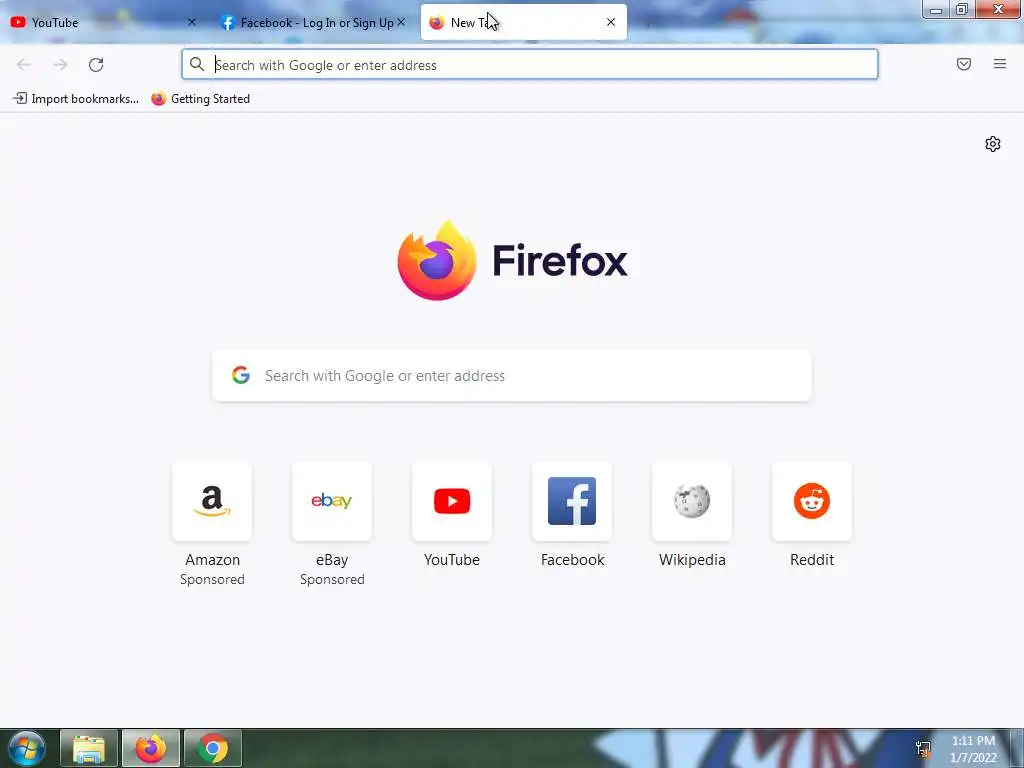The height and width of the screenshot is (768, 1024).
Task: Open the Save to Pocket icon
Action: (964, 64)
